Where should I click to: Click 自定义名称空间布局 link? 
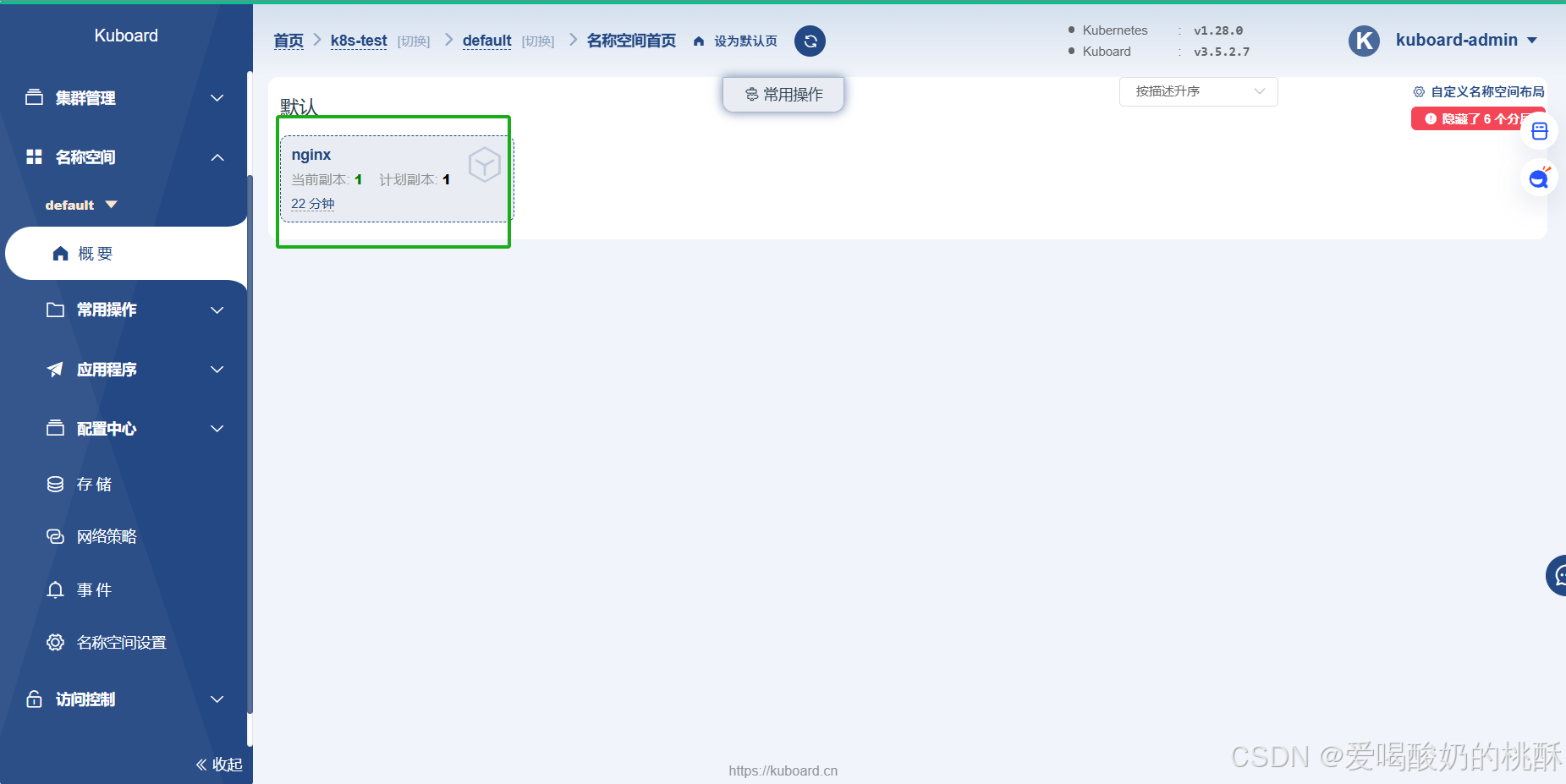(1487, 91)
